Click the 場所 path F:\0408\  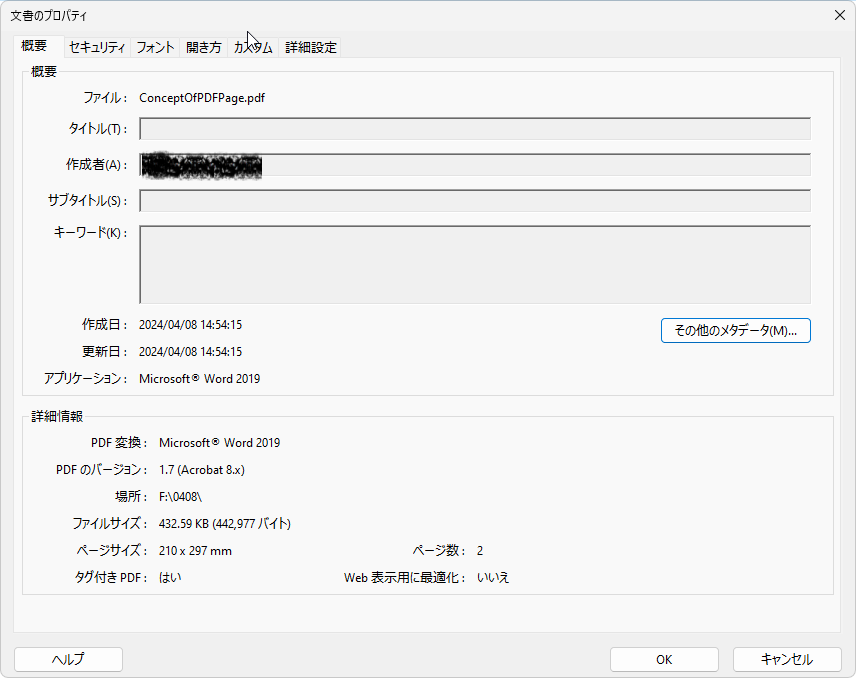tap(180, 497)
